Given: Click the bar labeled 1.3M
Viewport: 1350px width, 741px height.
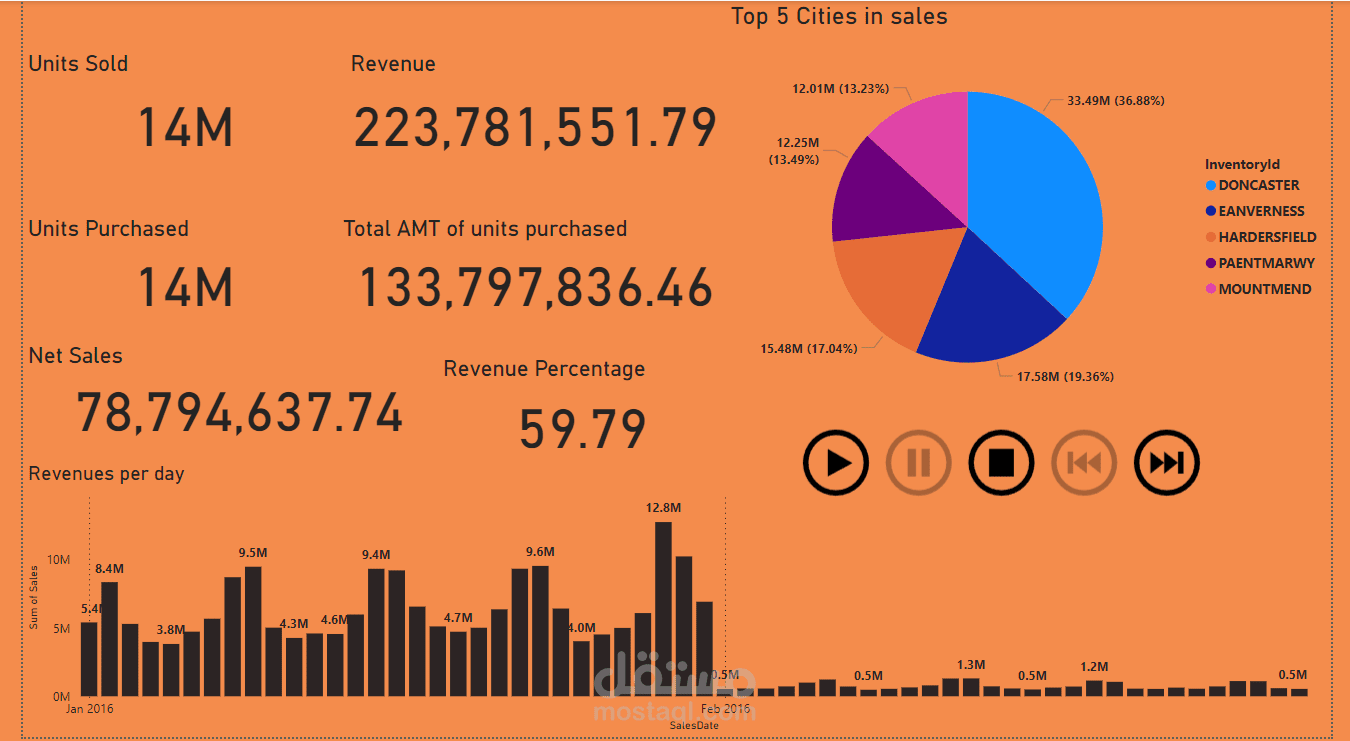Looking at the screenshot, I should (971, 686).
